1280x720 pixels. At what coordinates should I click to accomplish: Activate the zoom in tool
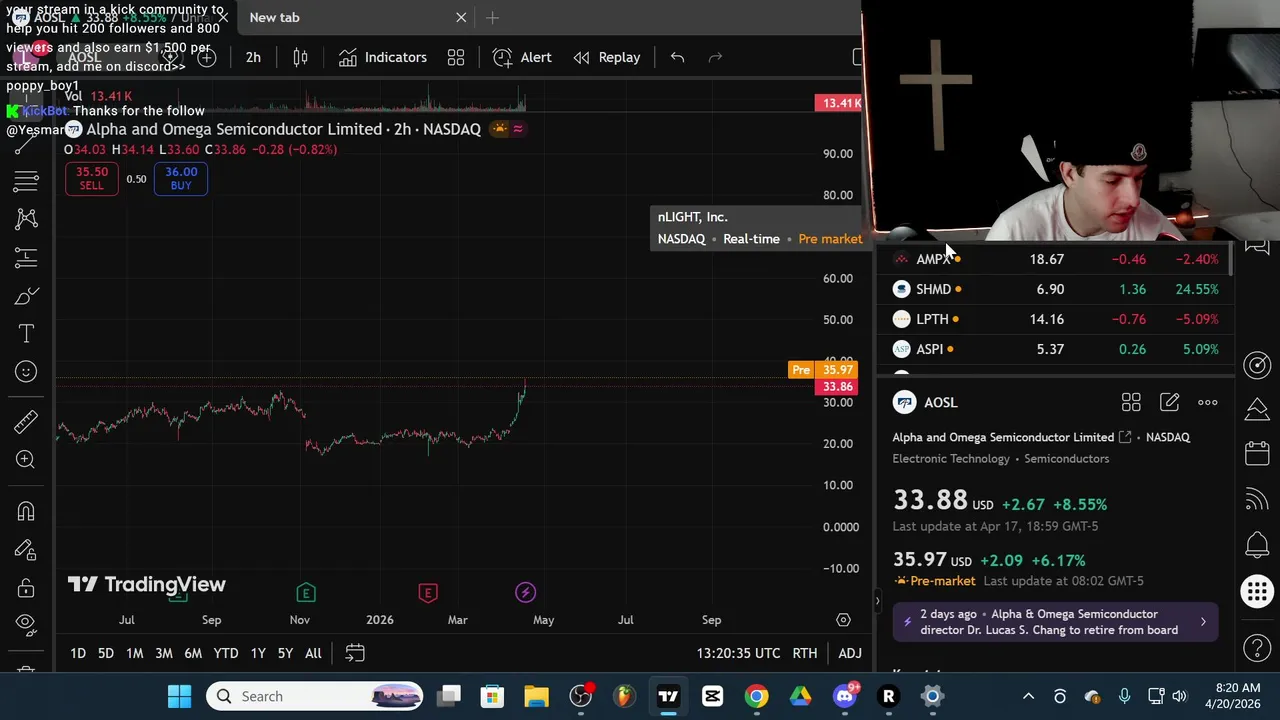(26, 459)
